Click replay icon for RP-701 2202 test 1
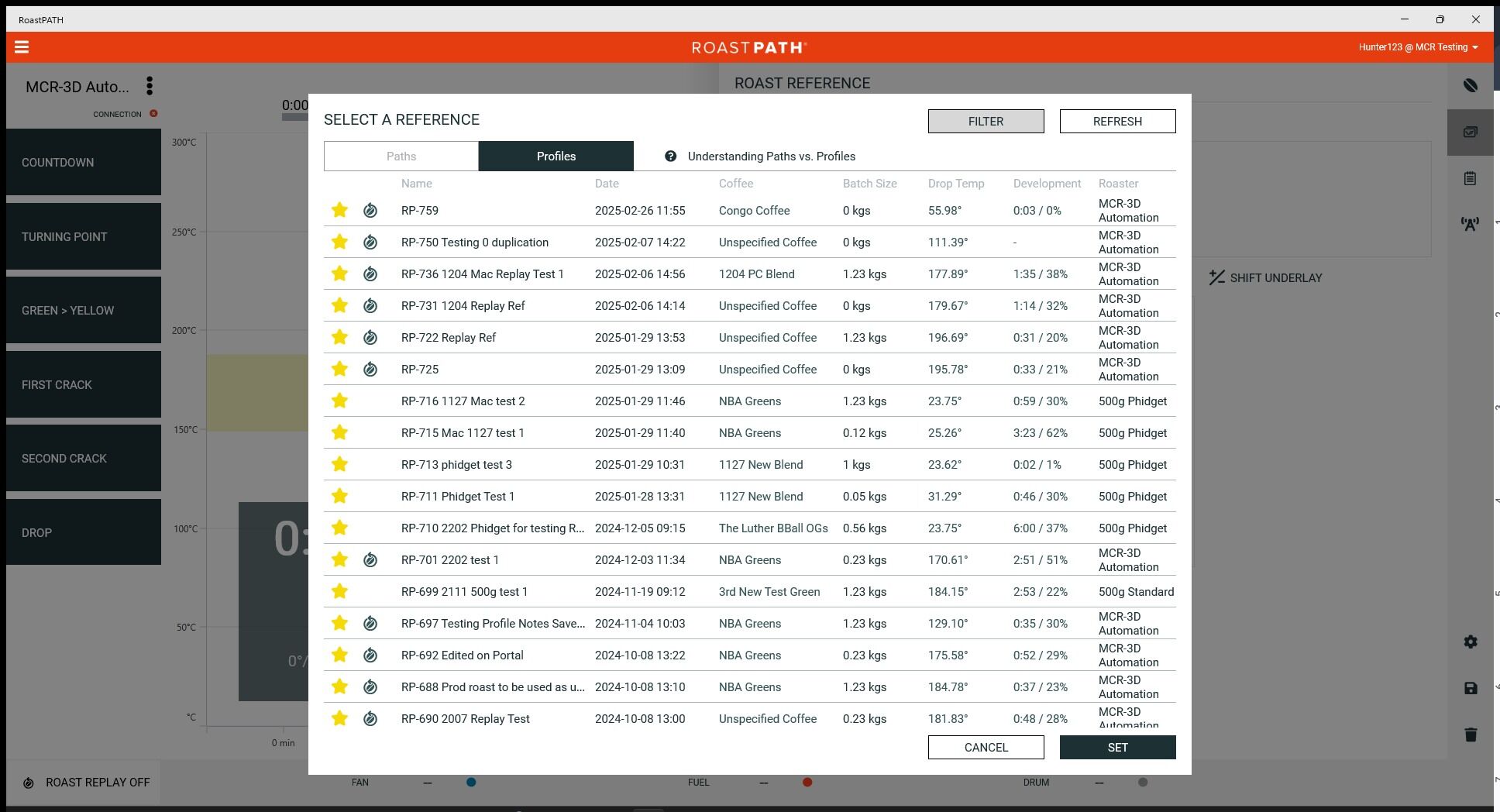1500x812 pixels. 370,560
